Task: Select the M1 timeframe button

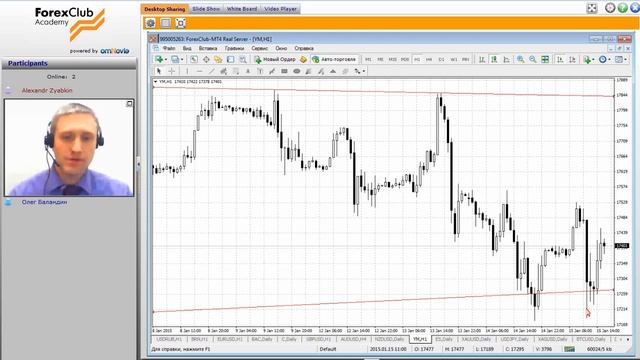Action: (x=368, y=60)
